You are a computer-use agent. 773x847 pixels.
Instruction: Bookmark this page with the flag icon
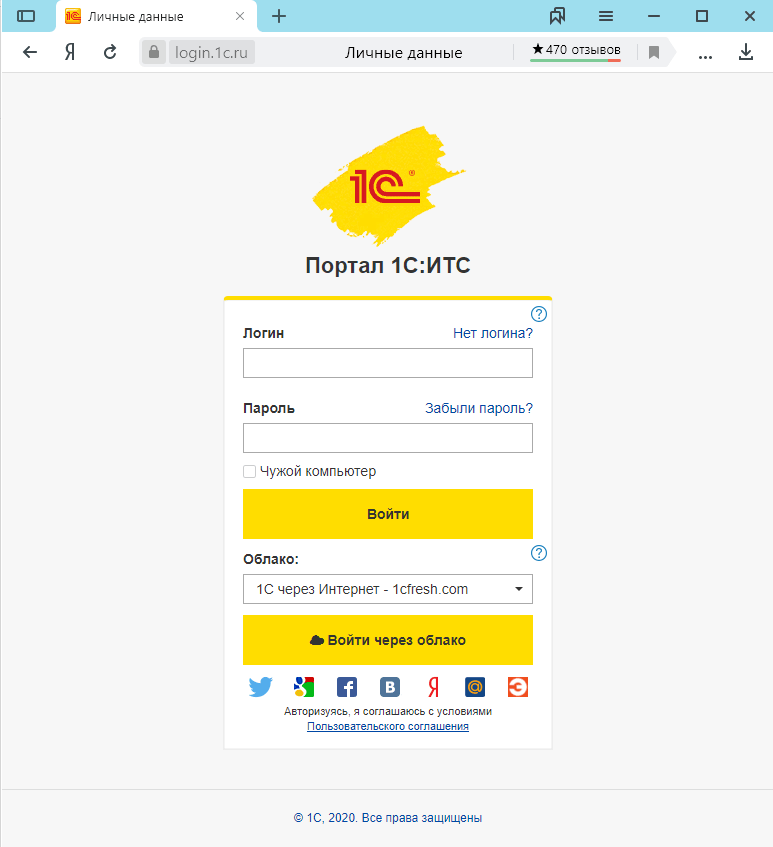click(x=654, y=52)
